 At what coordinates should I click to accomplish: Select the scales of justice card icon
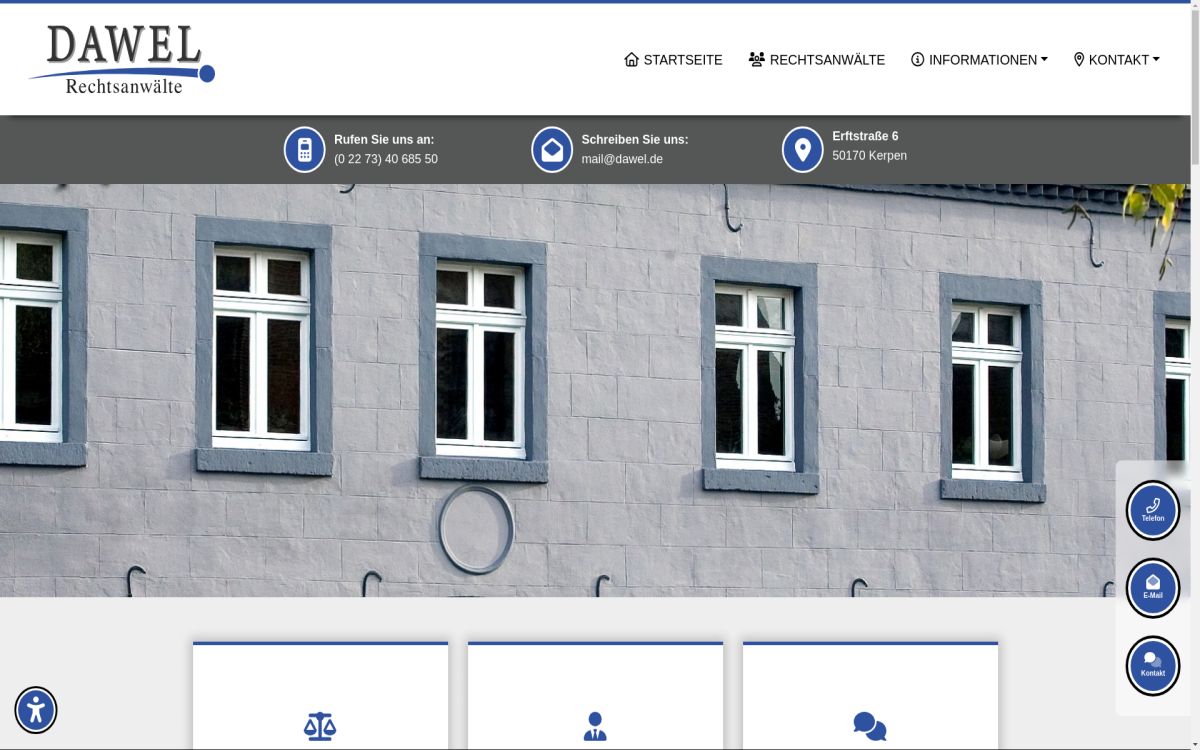[x=320, y=725]
